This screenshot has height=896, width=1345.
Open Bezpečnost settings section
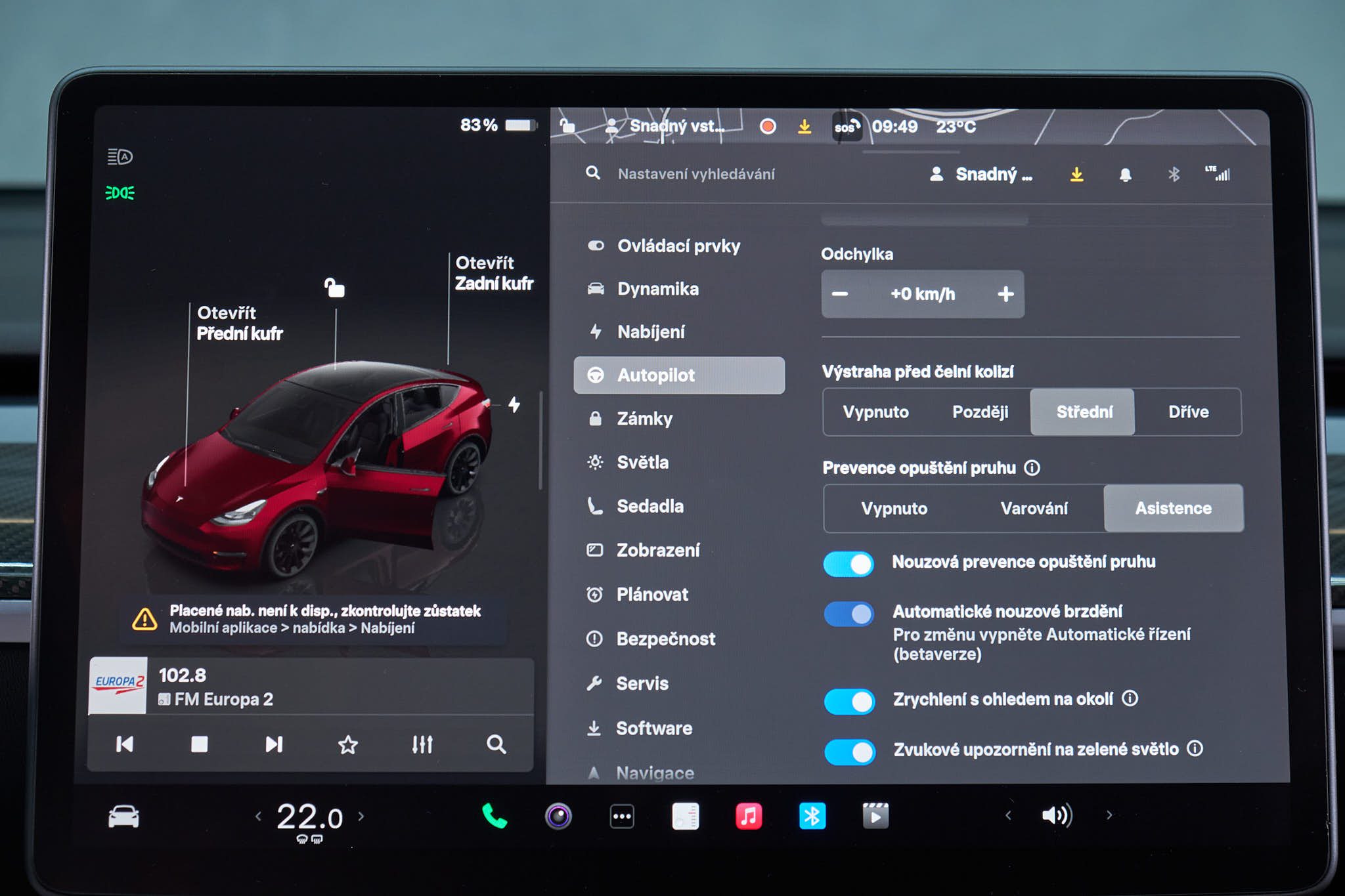point(679,639)
